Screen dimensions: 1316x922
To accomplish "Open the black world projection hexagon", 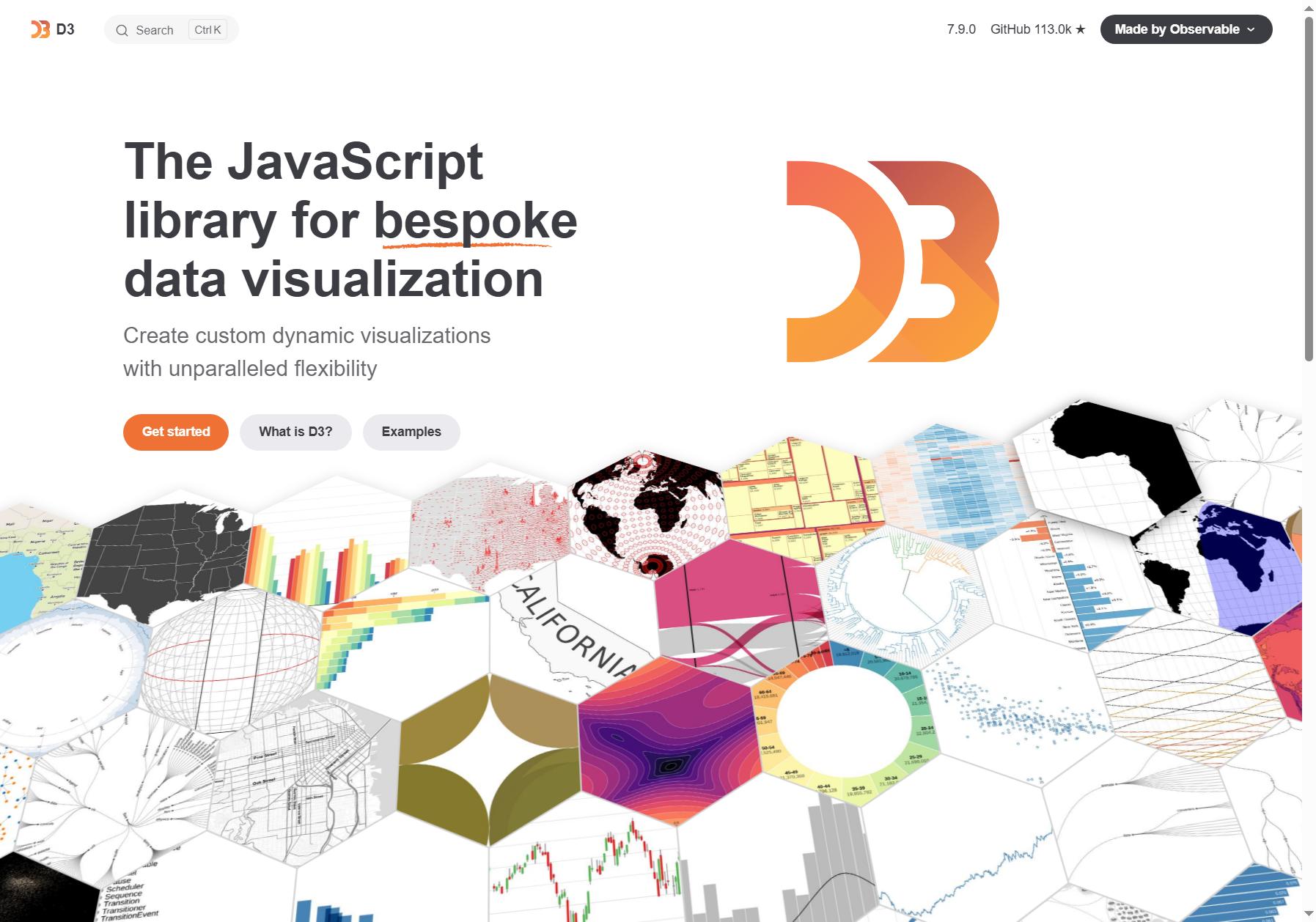I will pos(649,513).
